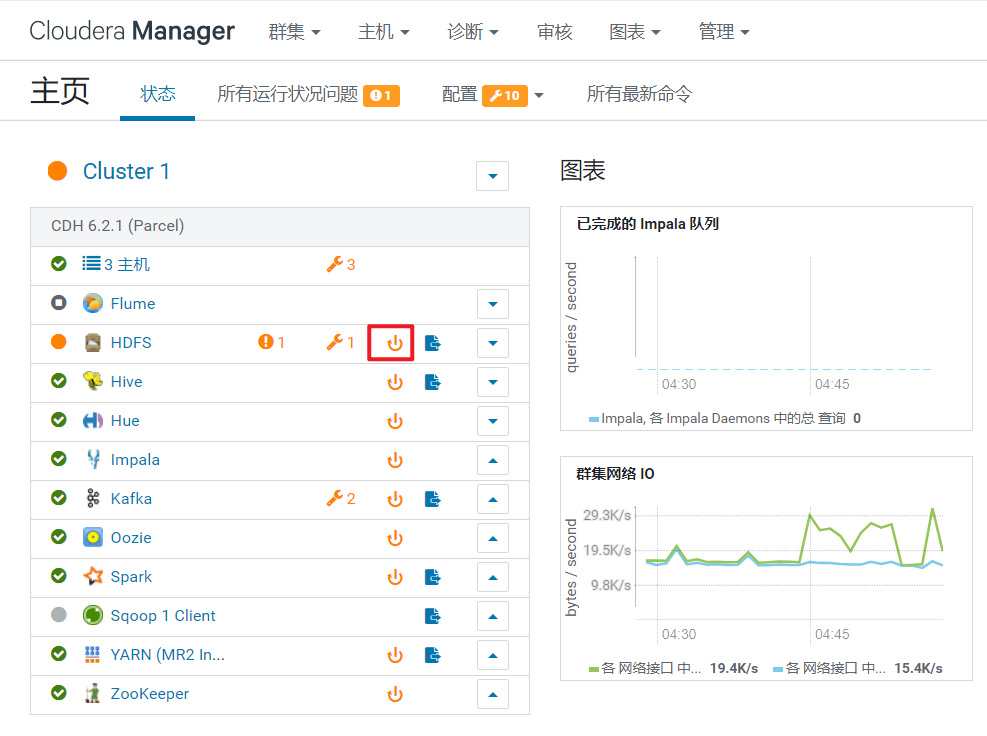Open the 审核 menu item

tap(555, 31)
